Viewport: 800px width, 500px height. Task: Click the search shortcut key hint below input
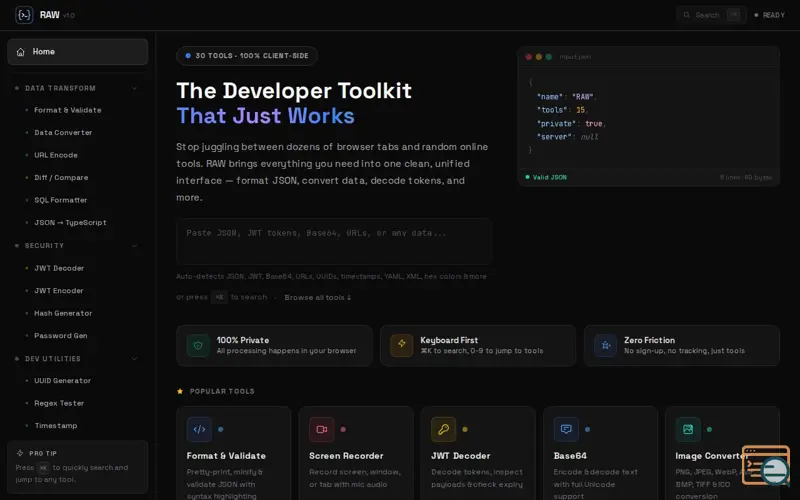pyautogui.click(x=219, y=297)
